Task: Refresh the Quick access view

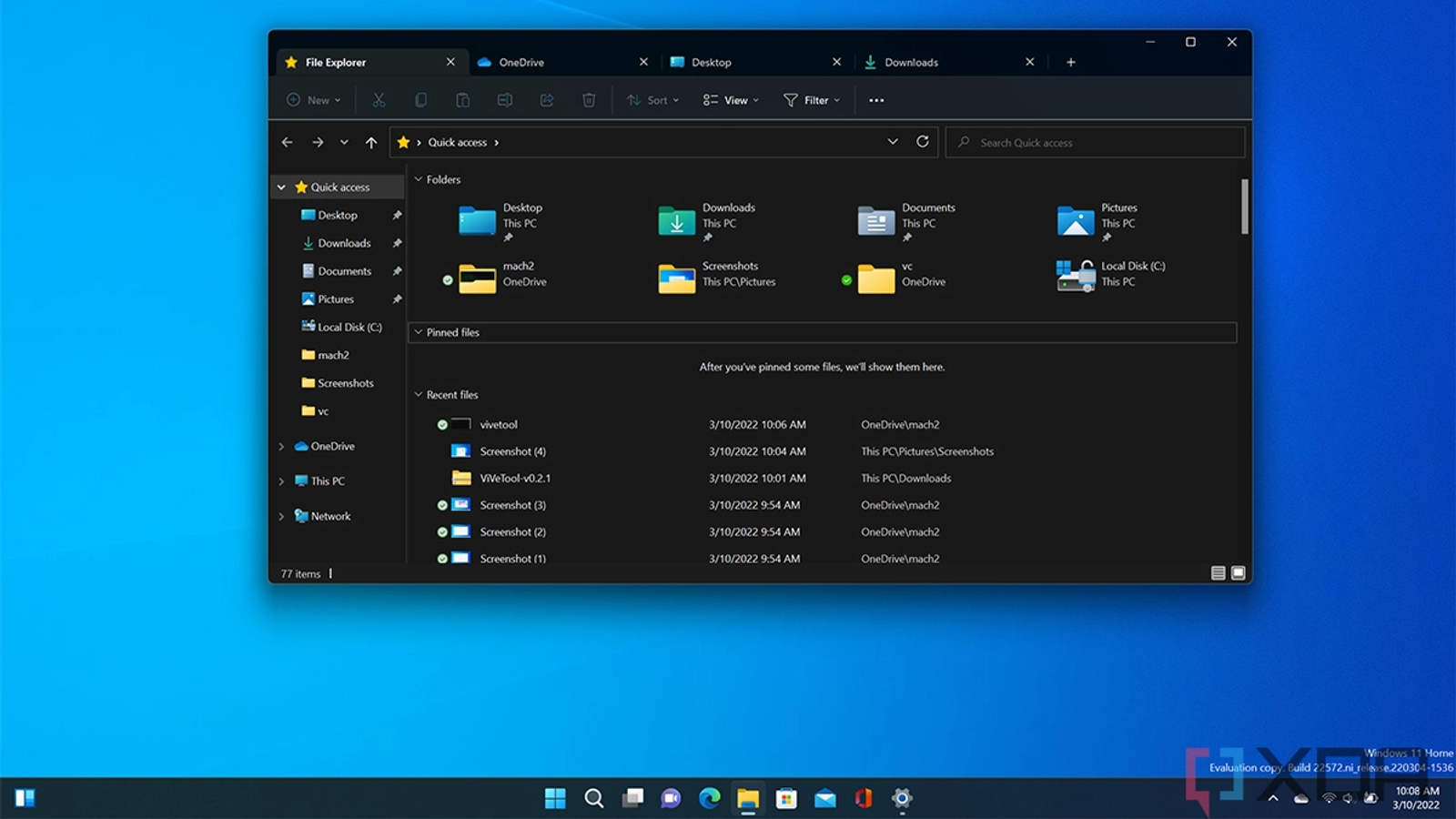Action: [x=922, y=142]
